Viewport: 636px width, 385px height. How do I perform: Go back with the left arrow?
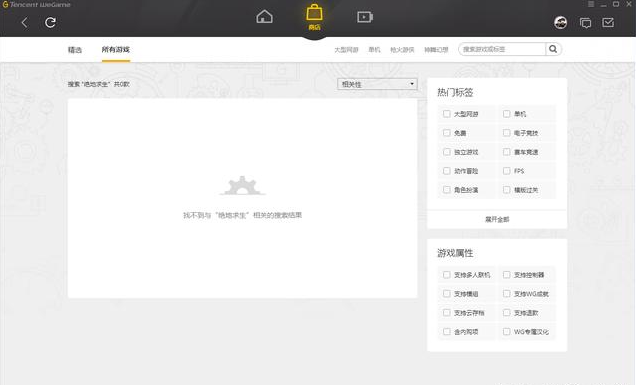click(x=24, y=23)
